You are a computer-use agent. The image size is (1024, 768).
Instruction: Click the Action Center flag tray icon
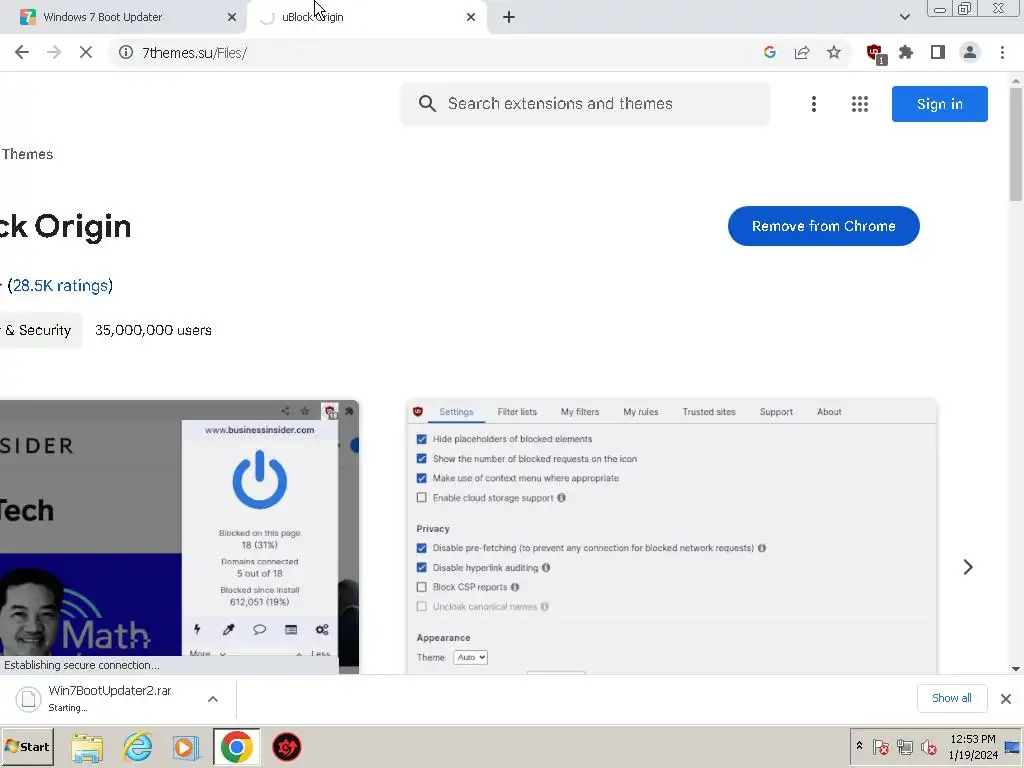(880, 746)
